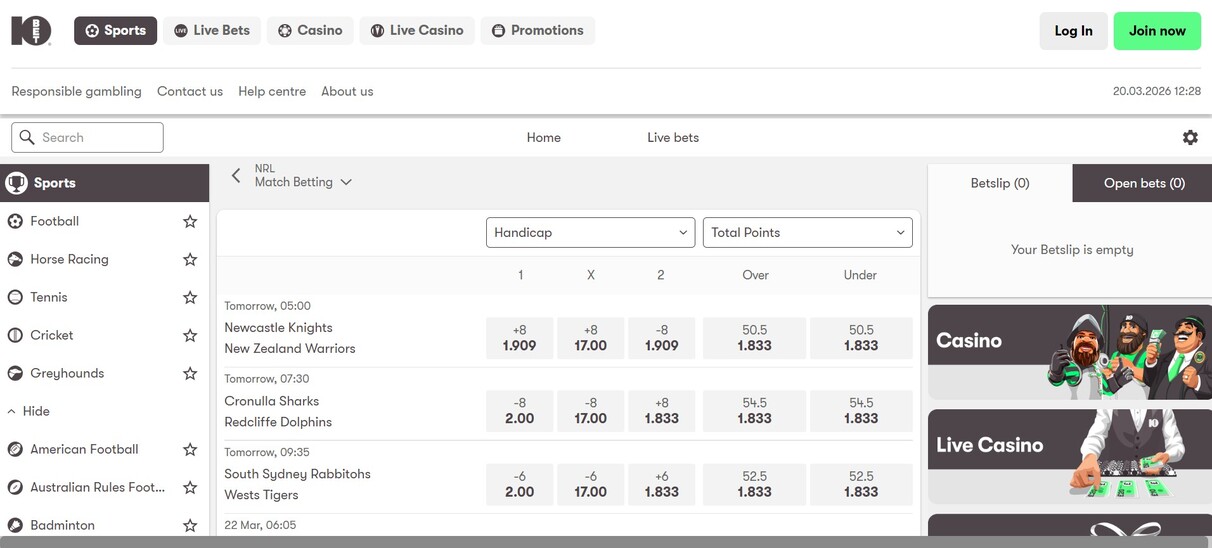
Task: Expand the Match Betting selector
Action: click(303, 182)
